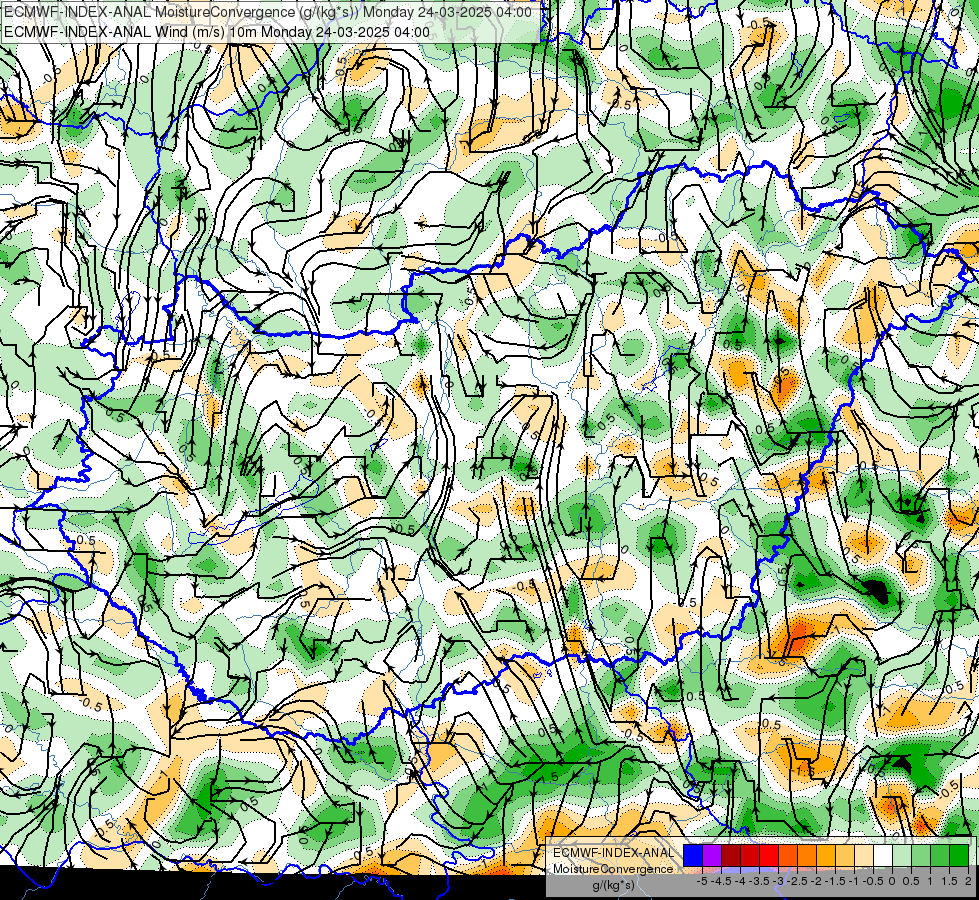Click the g/(kg*s) unit label in legend
The height and width of the screenshot is (900, 979).
pyautogui.click(x=613, y=886)
